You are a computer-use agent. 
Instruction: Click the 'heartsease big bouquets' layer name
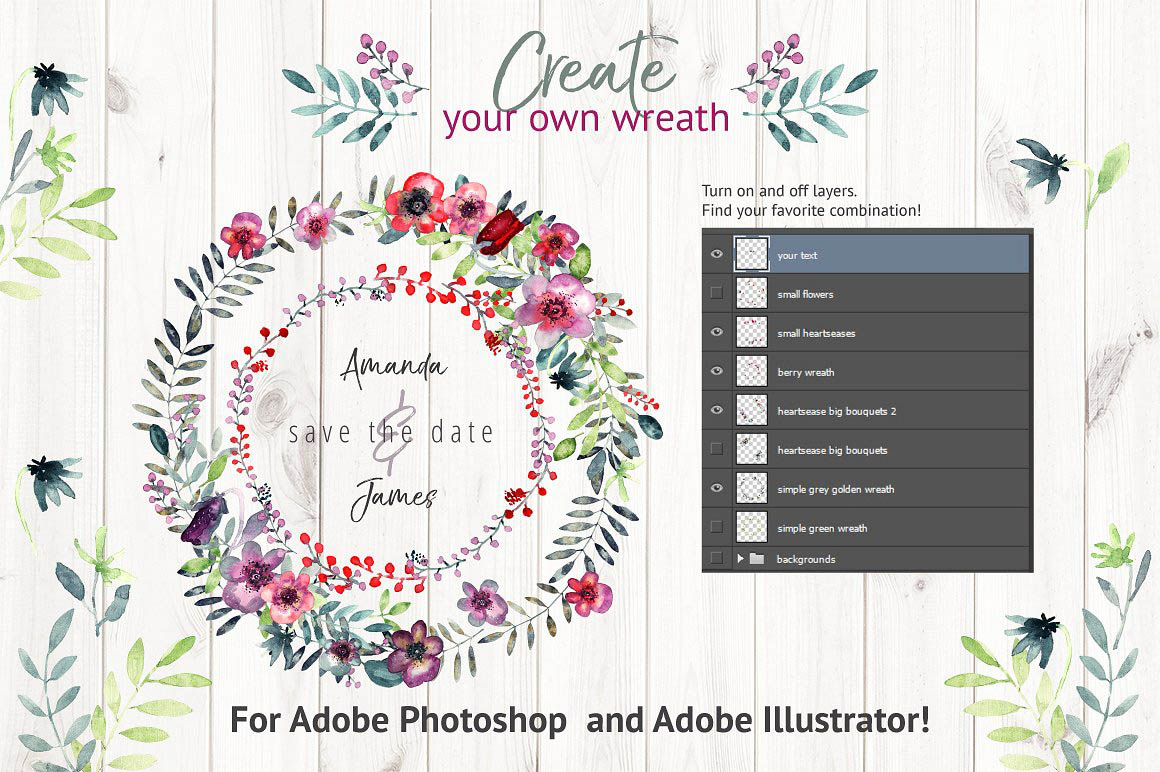pos(832,450)
